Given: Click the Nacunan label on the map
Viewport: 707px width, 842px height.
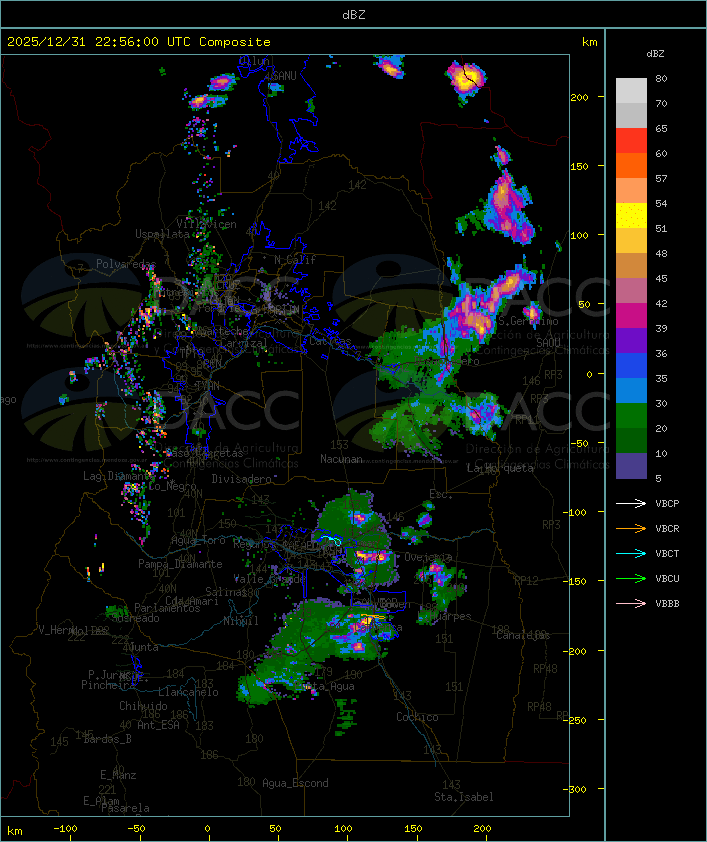Looking at the screenshot, I should pos(341,459).
